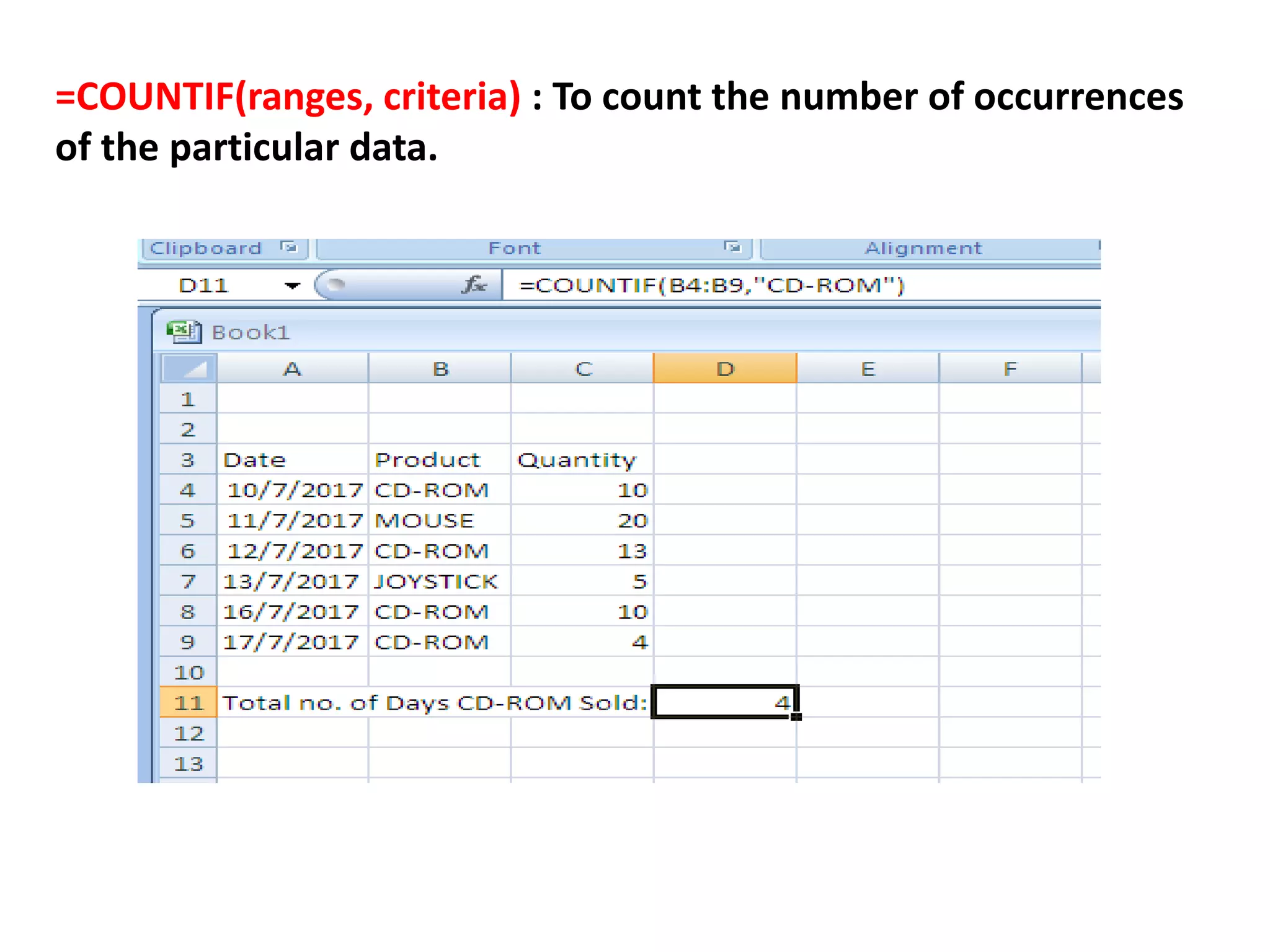1270x952 pixels.
Task: Open the Name Box dropdown arrow
Action: coord(292,286)
